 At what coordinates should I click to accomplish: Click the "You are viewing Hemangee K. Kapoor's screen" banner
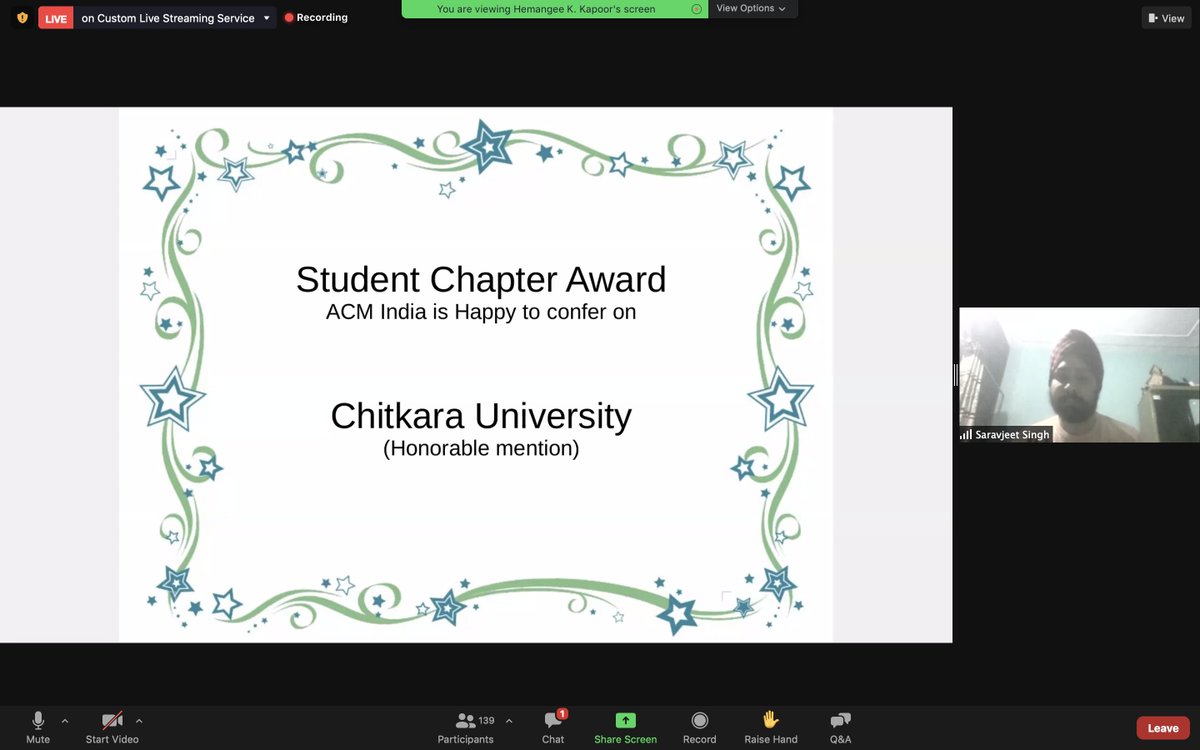555,9
